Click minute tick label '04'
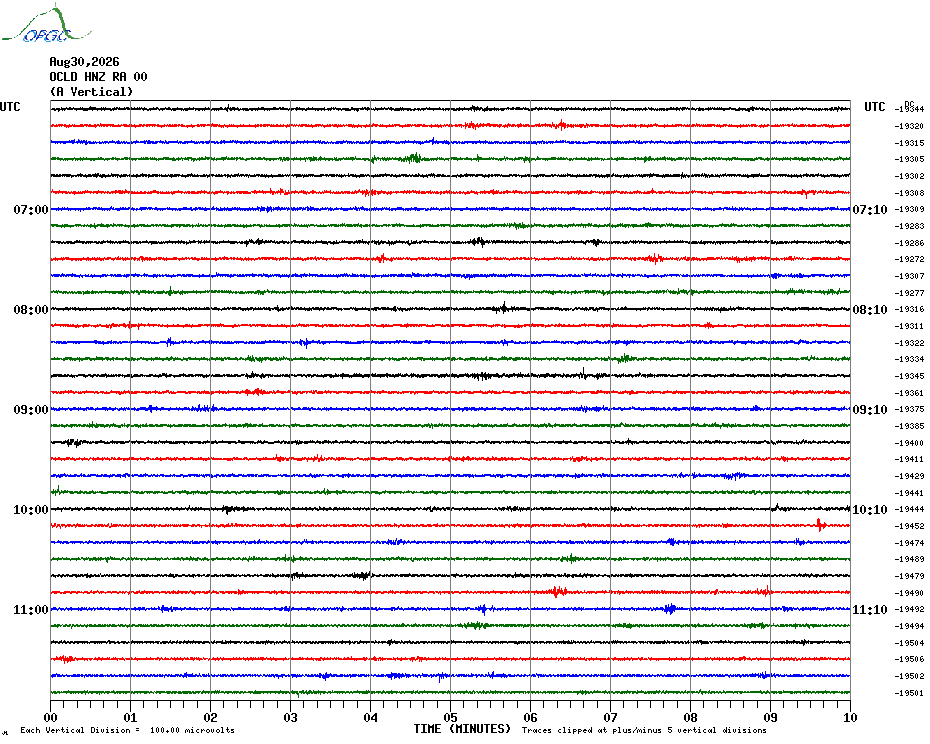 pos(371,717)
